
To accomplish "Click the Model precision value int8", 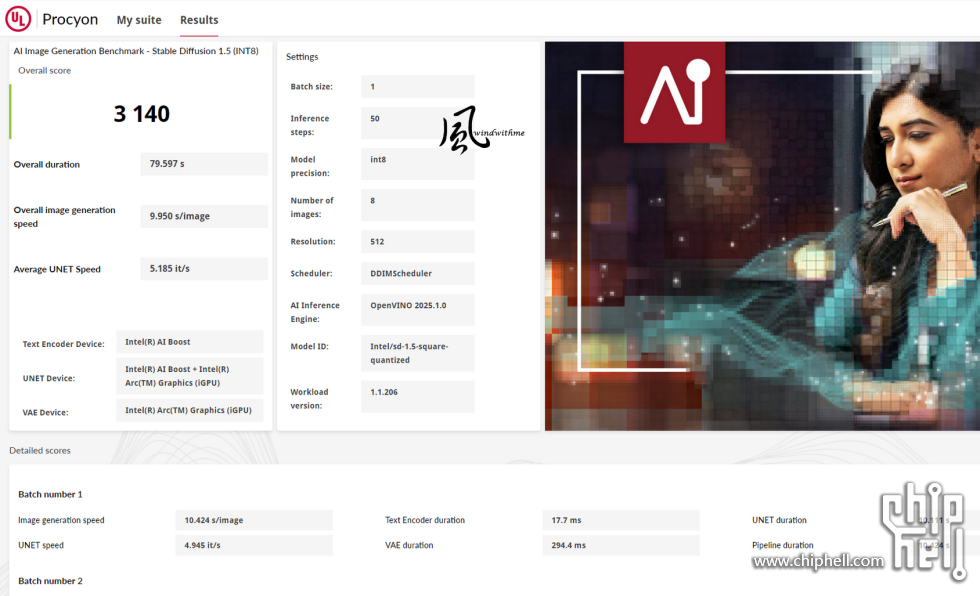I will (418, 164).
